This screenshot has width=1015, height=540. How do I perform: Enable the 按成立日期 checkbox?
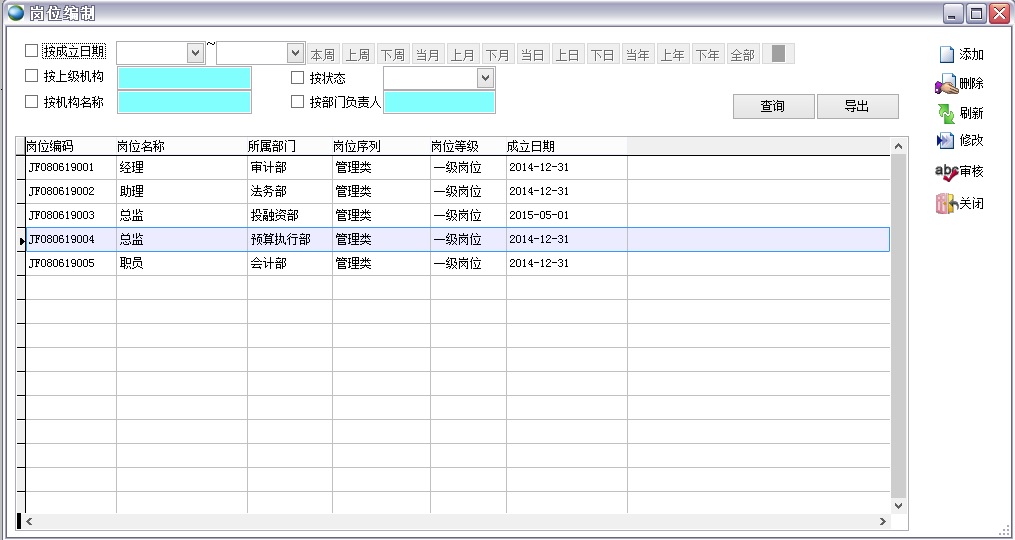(x=31, y=51)
